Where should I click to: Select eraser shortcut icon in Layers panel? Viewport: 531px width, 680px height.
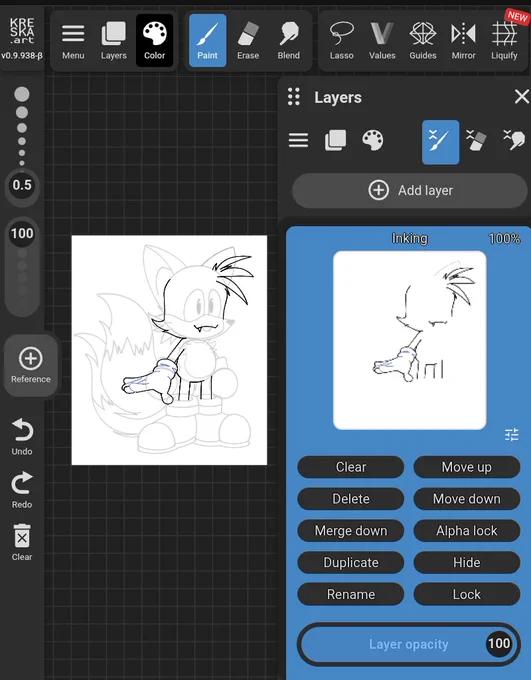click(477, 141)
